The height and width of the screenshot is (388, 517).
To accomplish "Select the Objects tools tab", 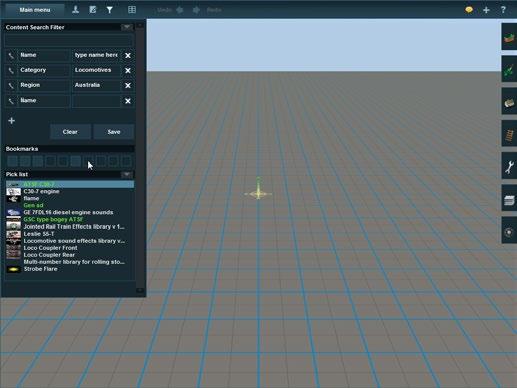I will (509, 102).
